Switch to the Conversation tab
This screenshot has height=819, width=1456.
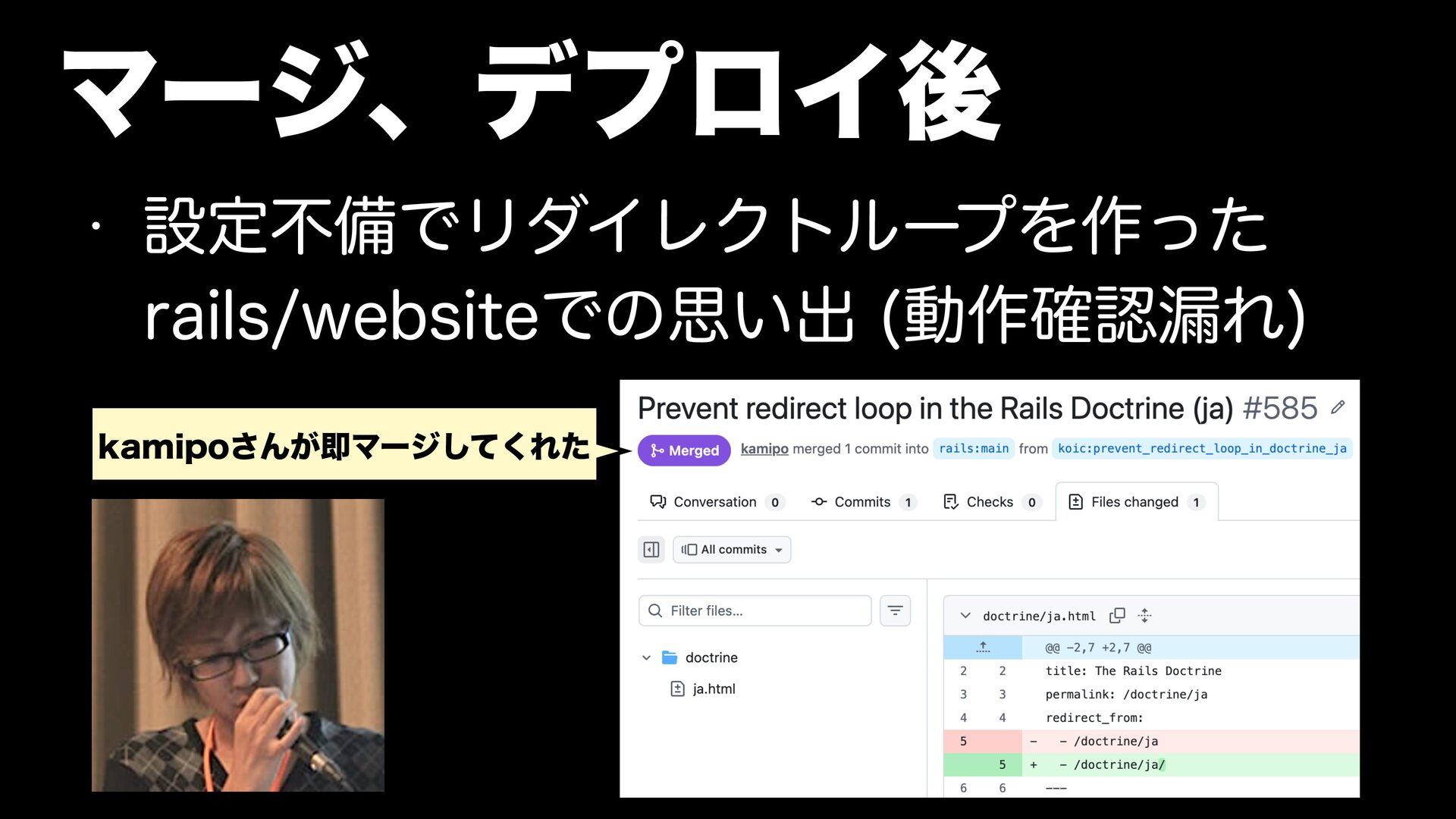coord(716,502)
